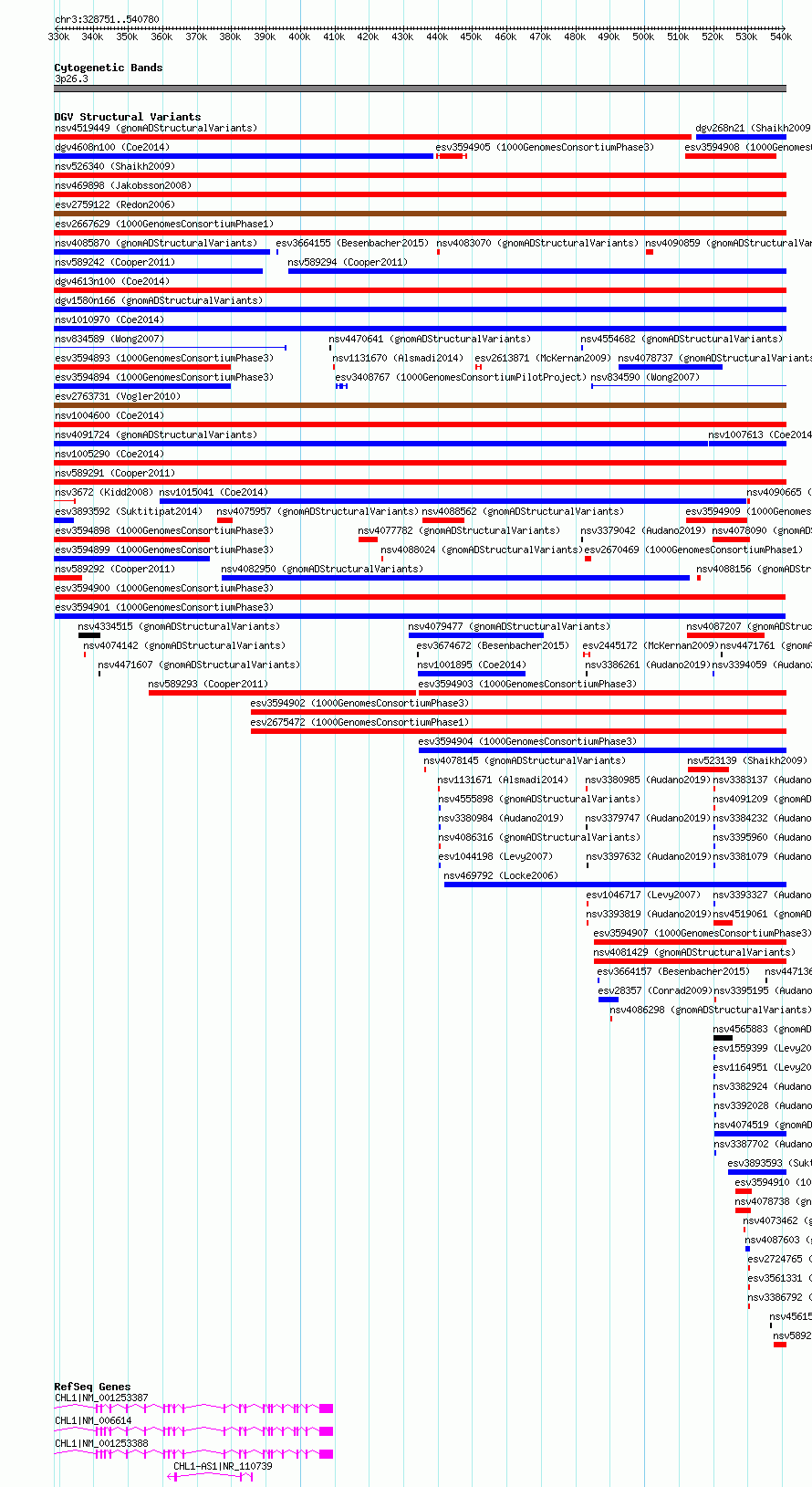Select the 3p26.3 band label
The image size is (812, 1487).
pos(72,79)
